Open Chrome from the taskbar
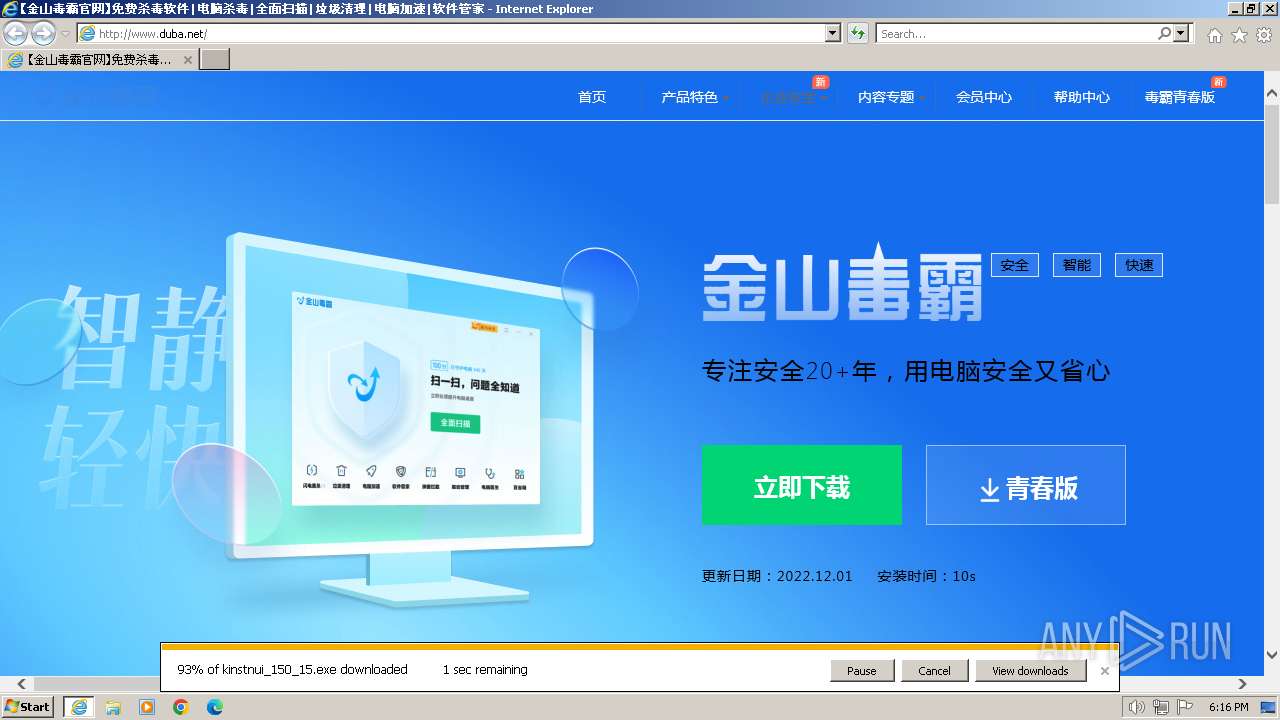 tap(181, 707)
